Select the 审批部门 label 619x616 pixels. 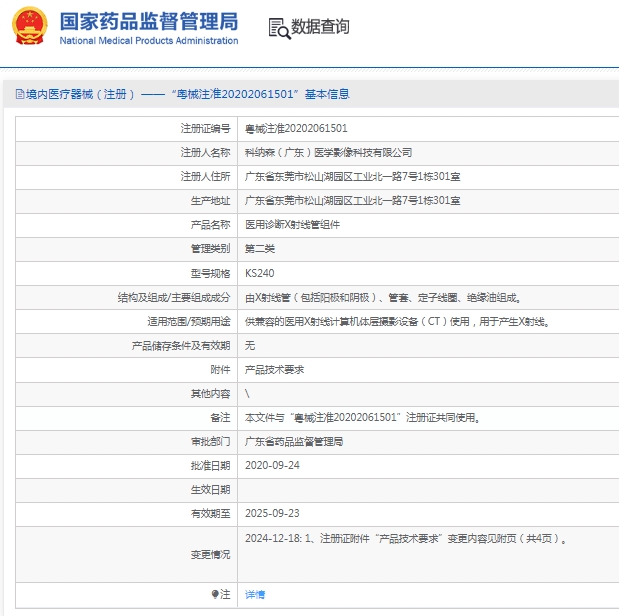click(210, 441)
